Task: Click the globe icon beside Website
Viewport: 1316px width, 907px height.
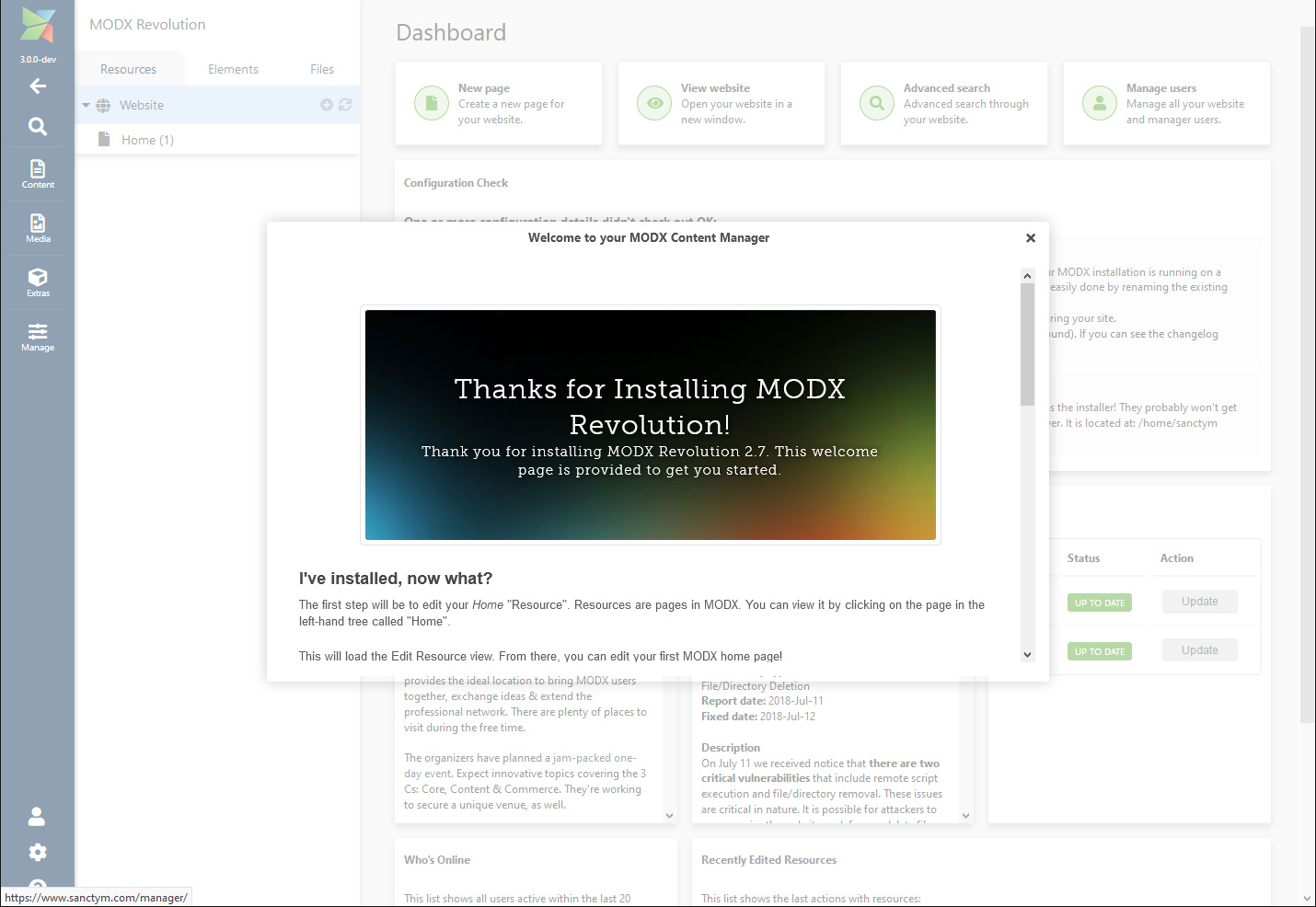Action: 103,106
